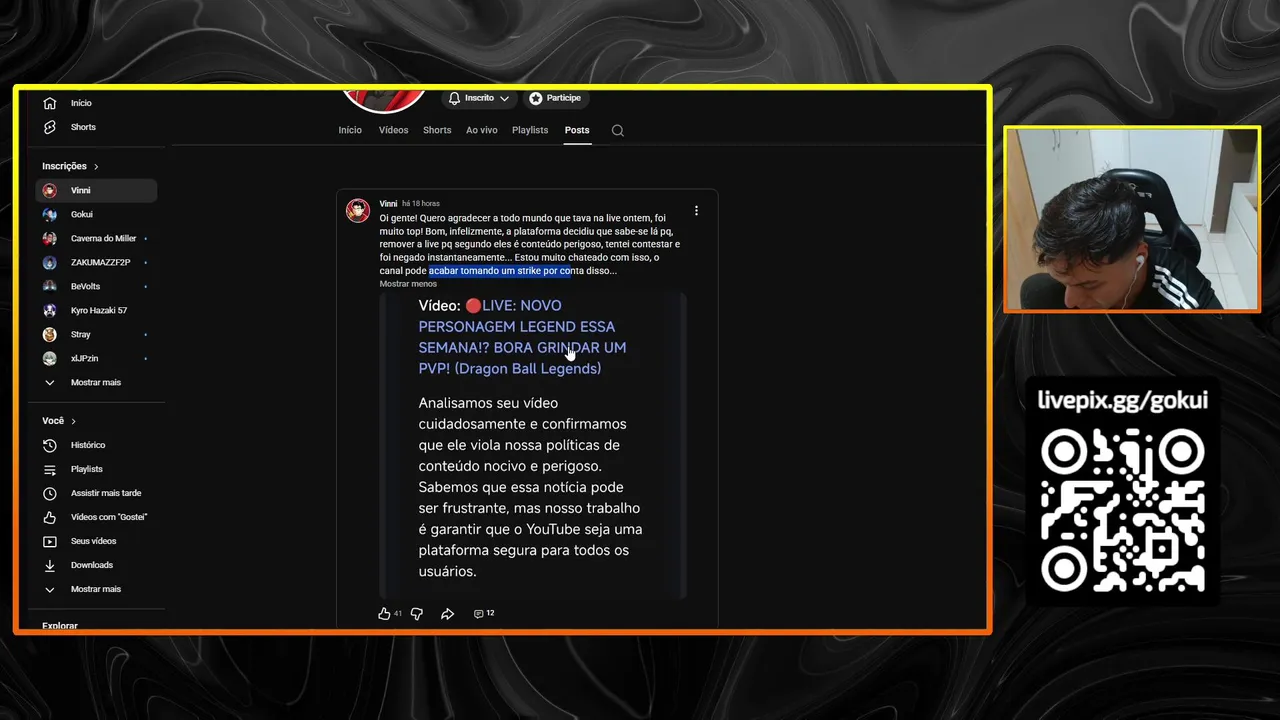The width and height of the screenshot is (1280, 720).
Task: Open Gokui's channel avatar in subscriptions
Action: click(x=50, y=214)
